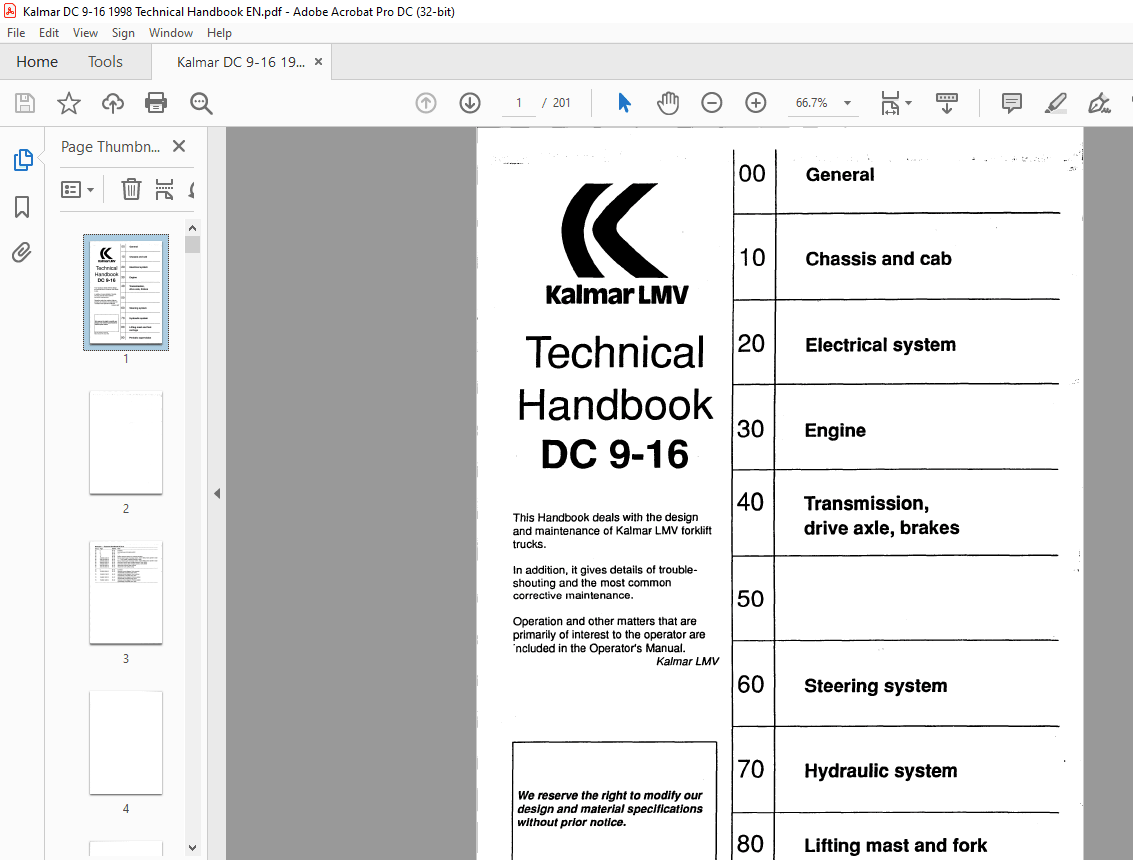
Task: Toggle the Attachments paperclip panel
Action: pyautogui.click(x=22, y=252)
